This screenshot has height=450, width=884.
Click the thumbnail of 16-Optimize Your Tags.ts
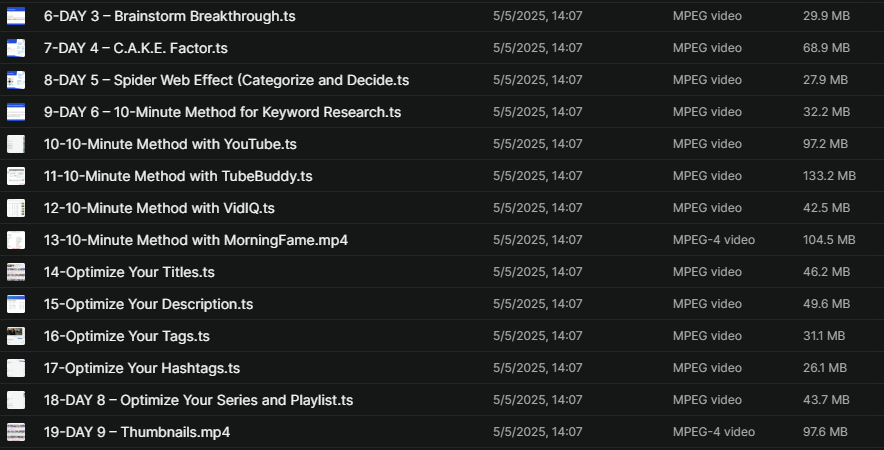(x=16, y=336)
